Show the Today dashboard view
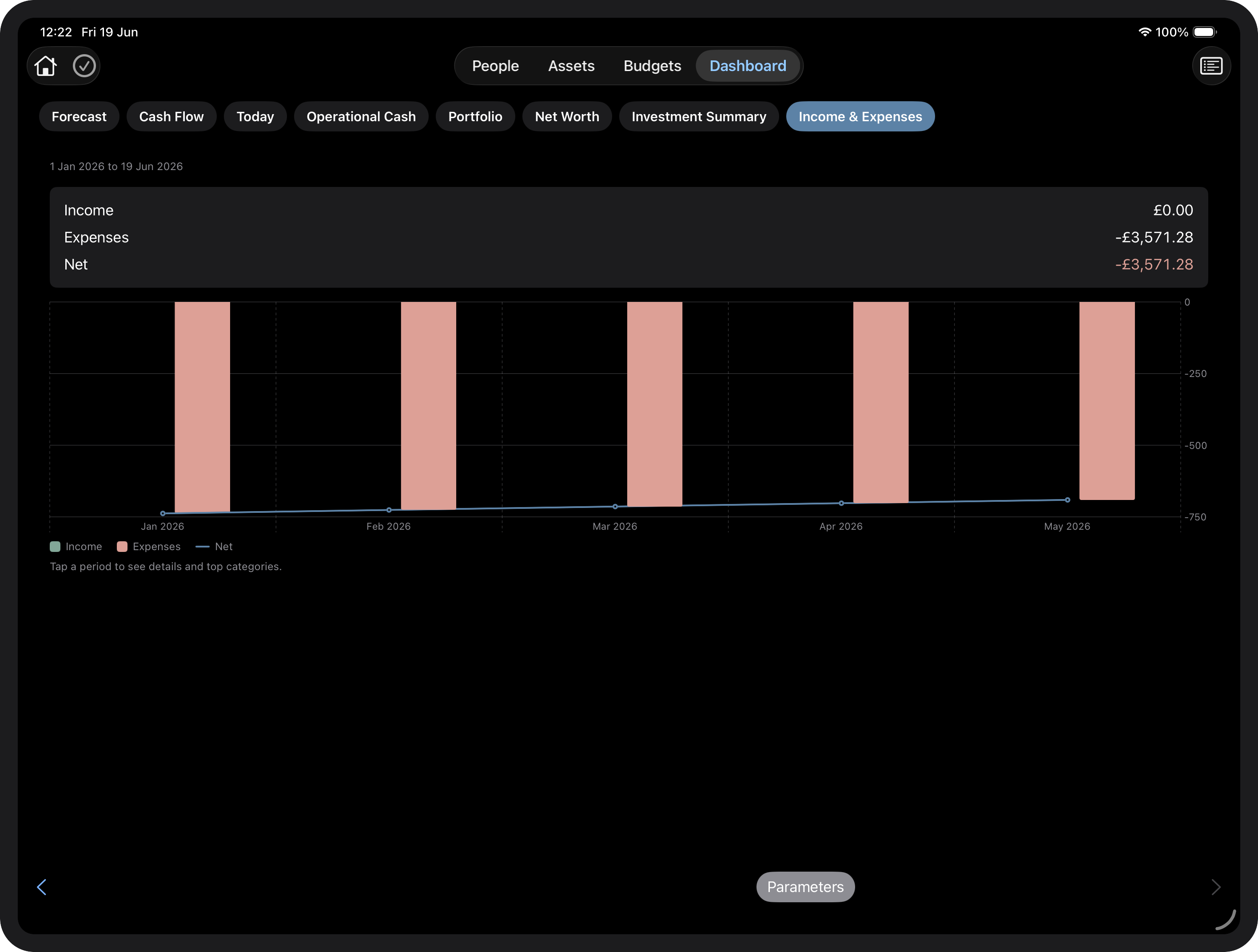This screenshot has height=952, width=1258. point(255,116)
